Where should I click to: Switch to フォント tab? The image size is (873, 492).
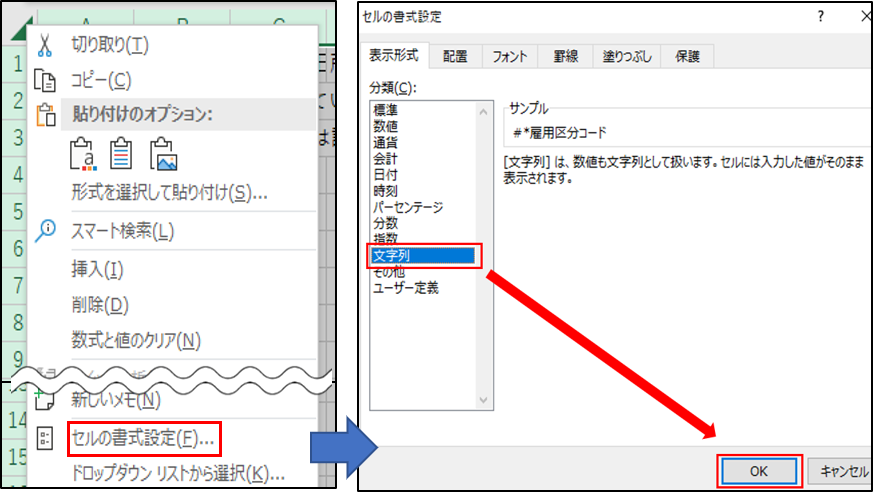(x=510, y=56)
